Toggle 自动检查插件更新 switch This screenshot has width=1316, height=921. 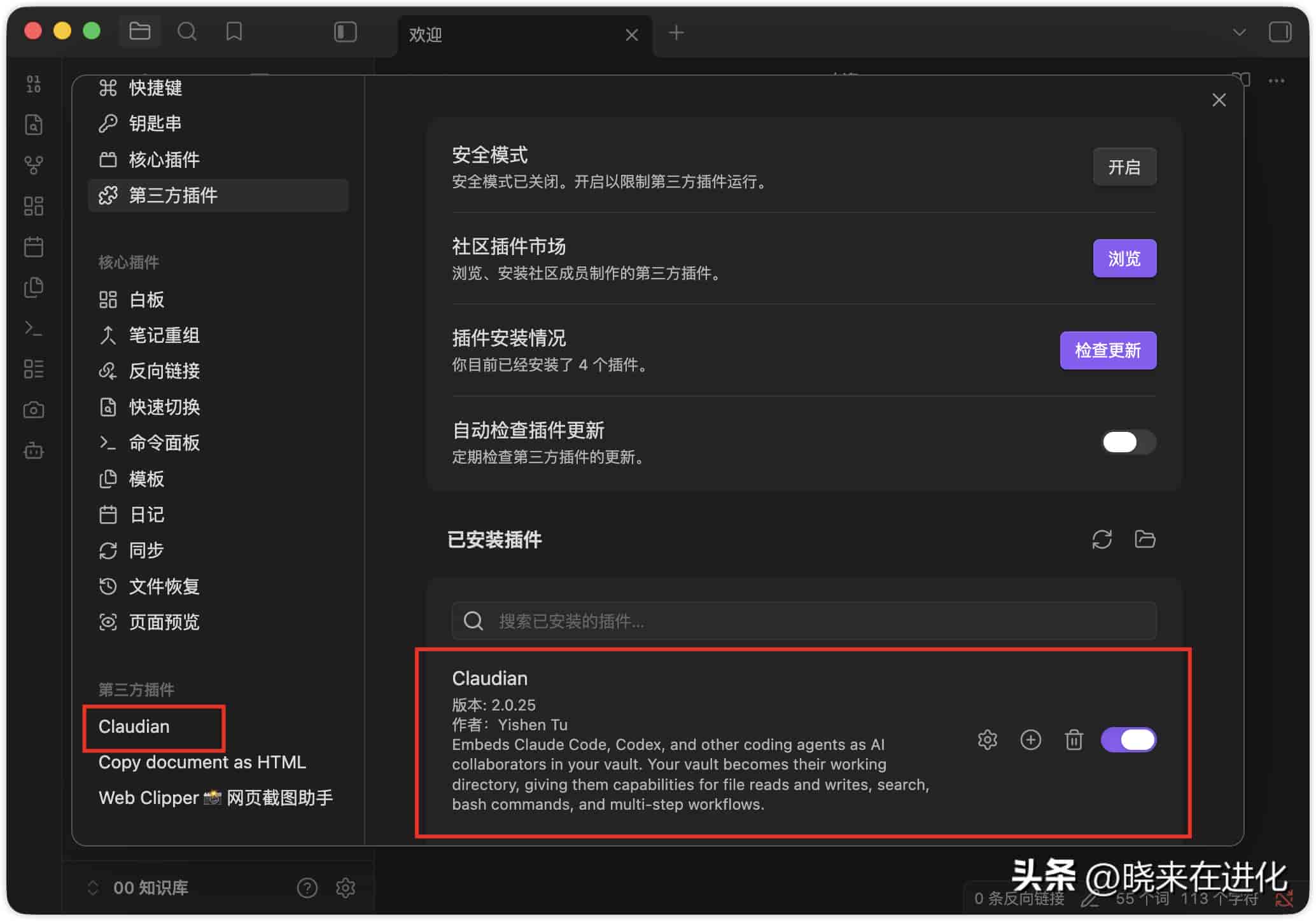point(1129,442)
